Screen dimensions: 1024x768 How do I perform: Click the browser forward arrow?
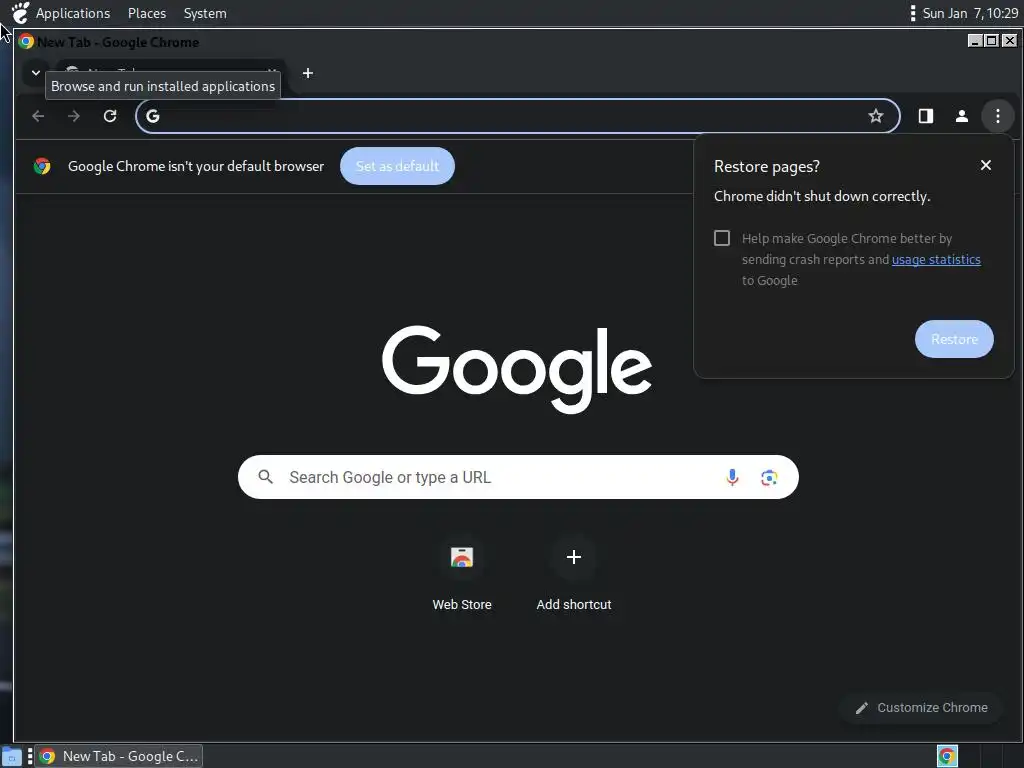point(74,116)
